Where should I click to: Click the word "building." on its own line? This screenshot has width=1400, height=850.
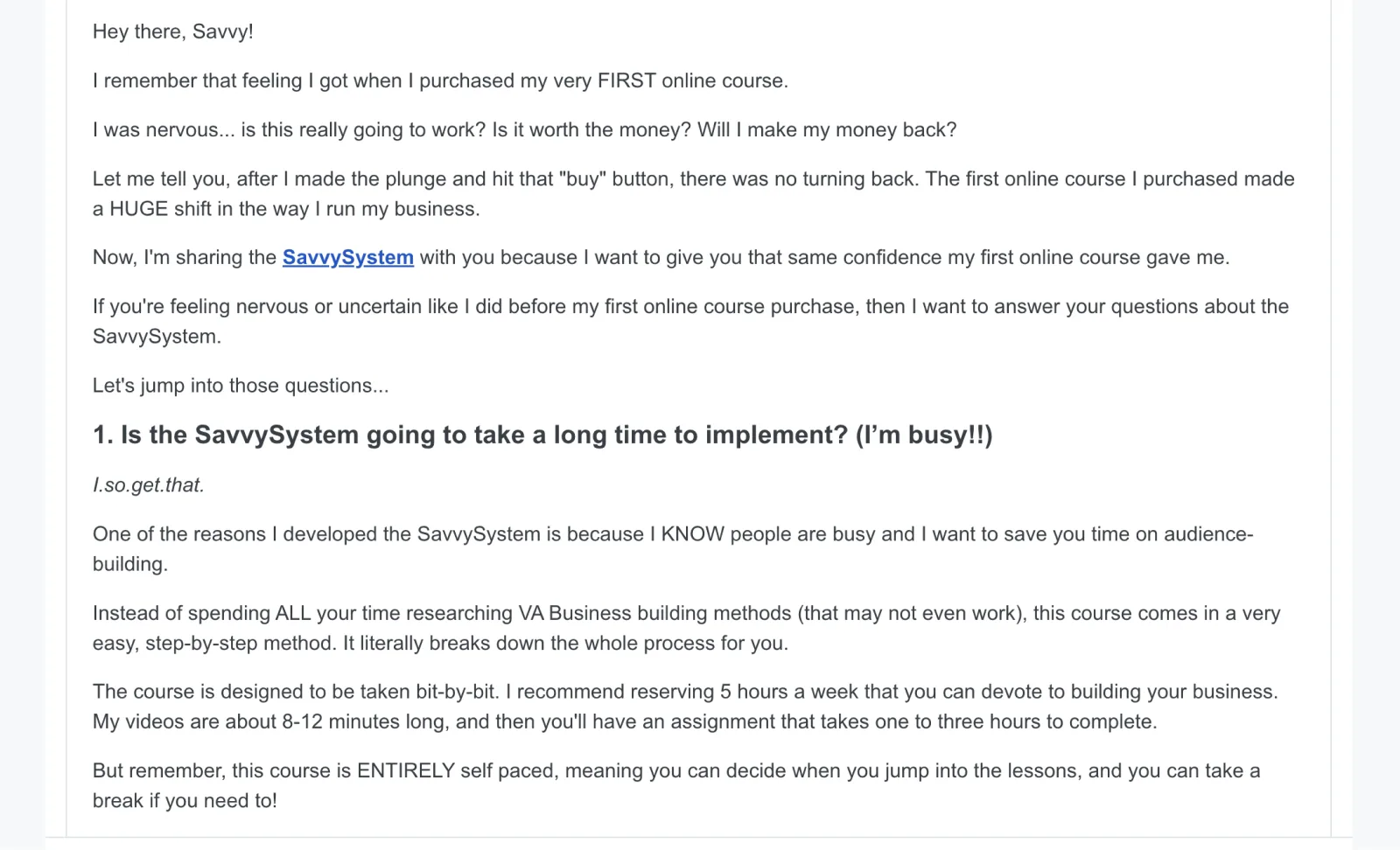point(129,565)
